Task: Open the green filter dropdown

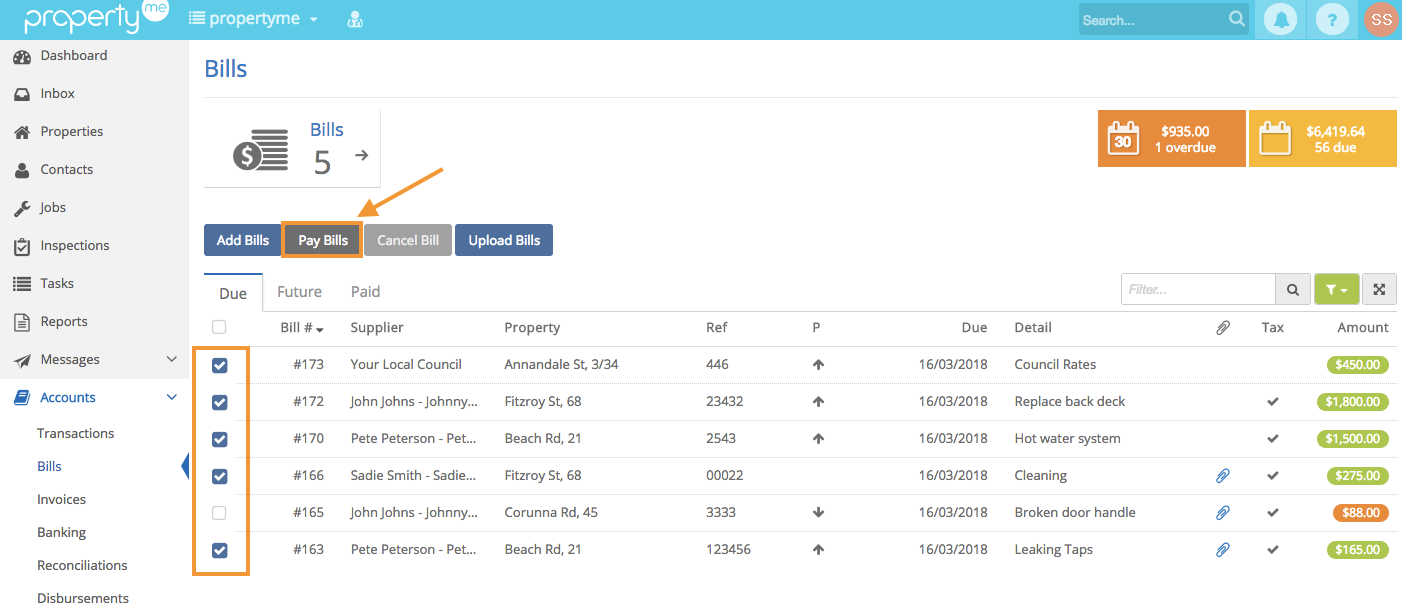Action: (1337, 289)
